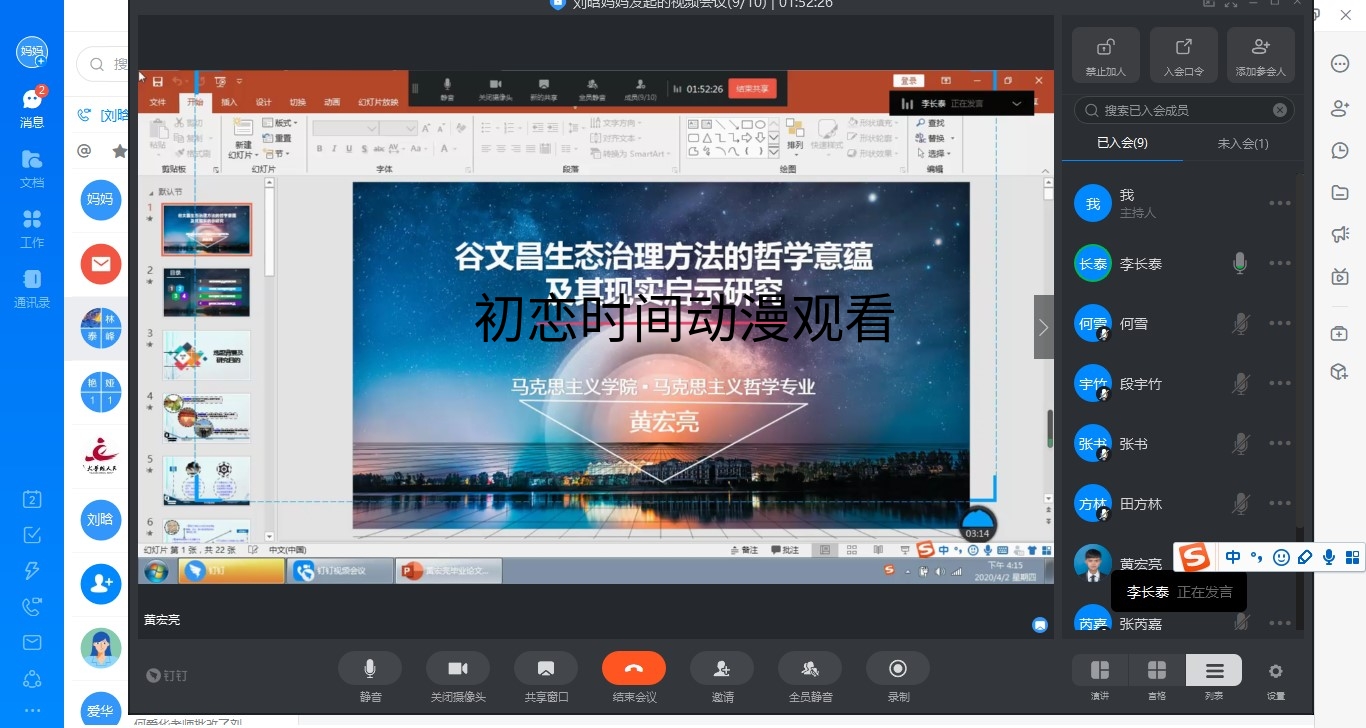1366x728 pixels.
Task: Start recording with the 录制 button
Action: (x=898, y=668)
